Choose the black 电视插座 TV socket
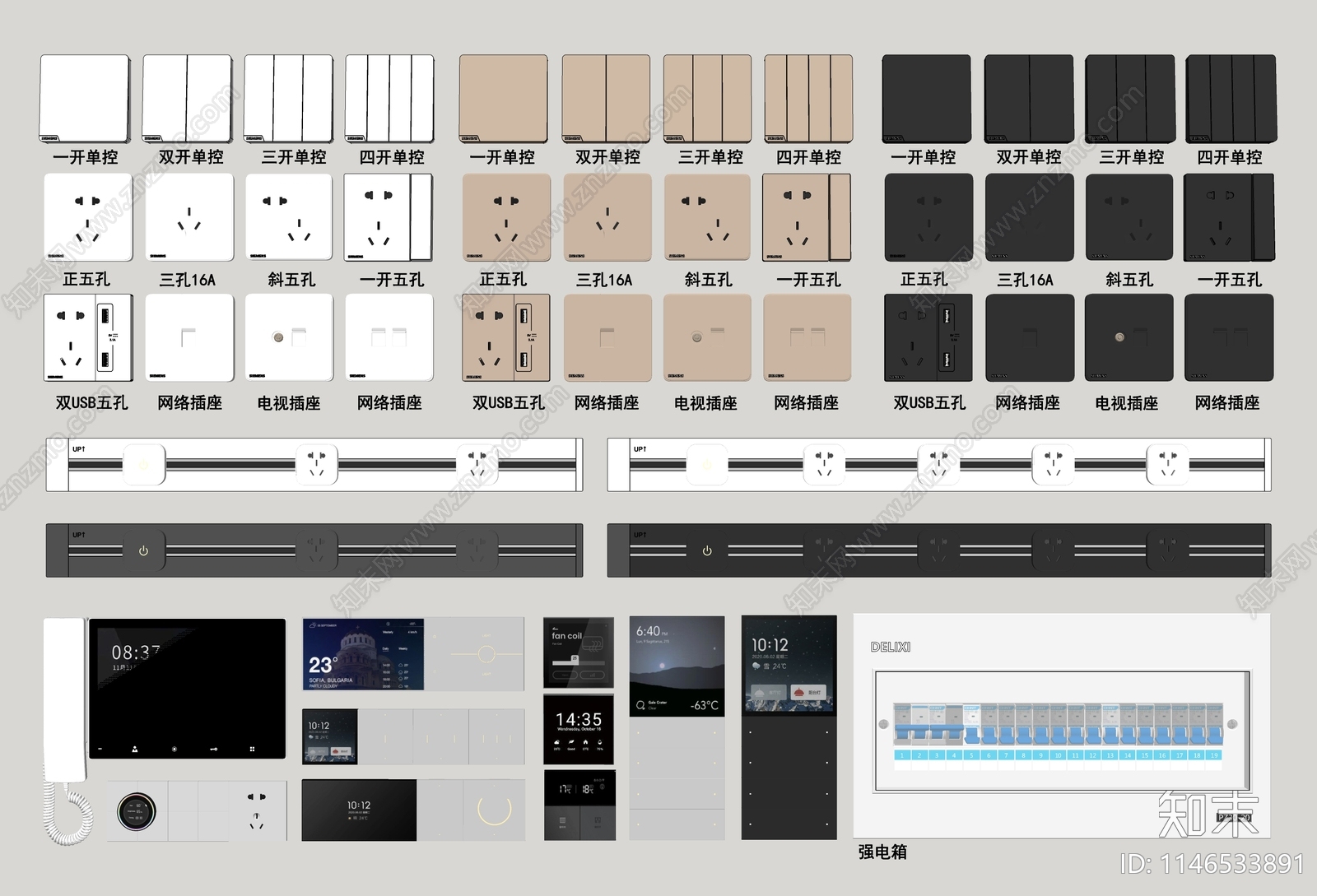 coord(1129,337)
